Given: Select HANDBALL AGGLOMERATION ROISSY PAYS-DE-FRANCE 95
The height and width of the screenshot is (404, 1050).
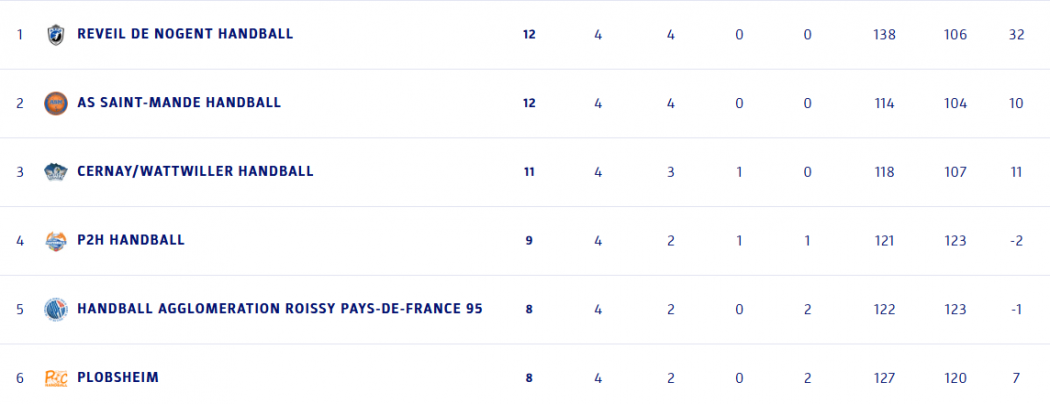Looking at the screenshot, I should point(279,309).
